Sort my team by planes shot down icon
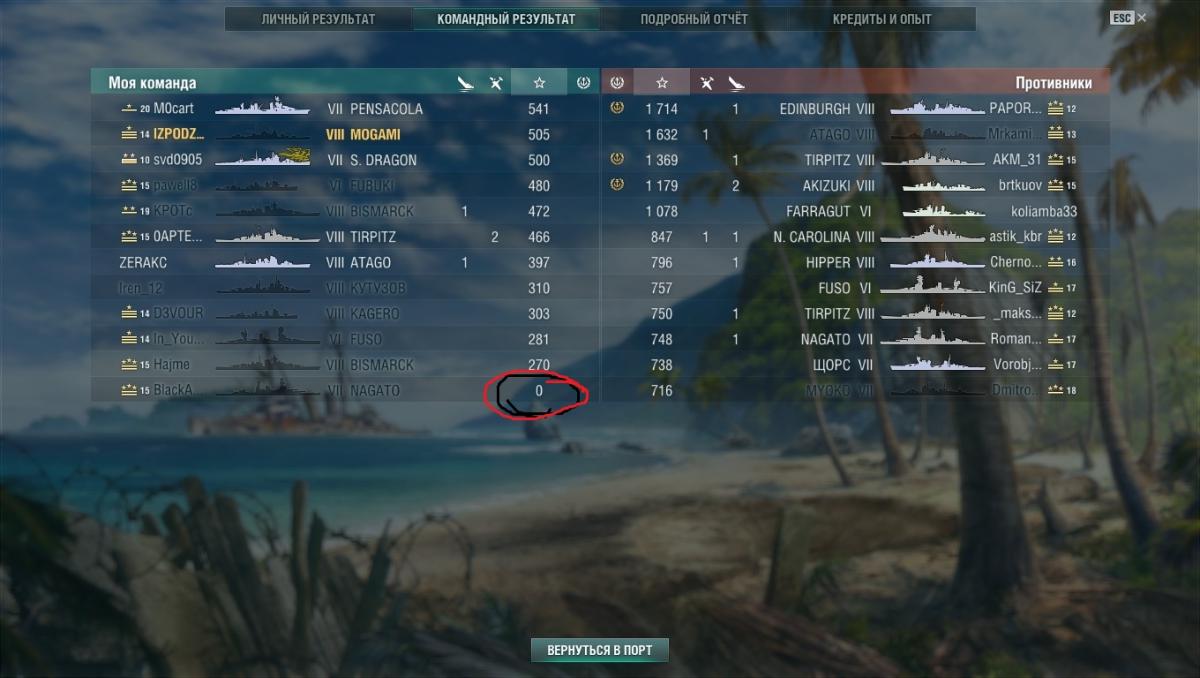This screenshot has height=678, width=1200. pyautogui.click(x=496, y=83)
